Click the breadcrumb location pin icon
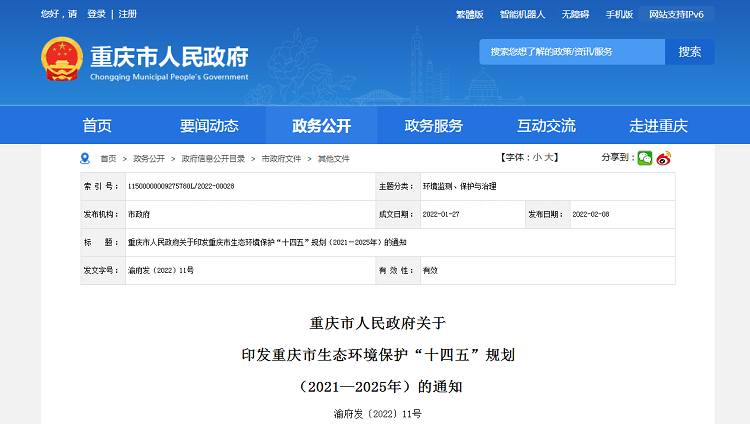 click(x=84, y=159)
